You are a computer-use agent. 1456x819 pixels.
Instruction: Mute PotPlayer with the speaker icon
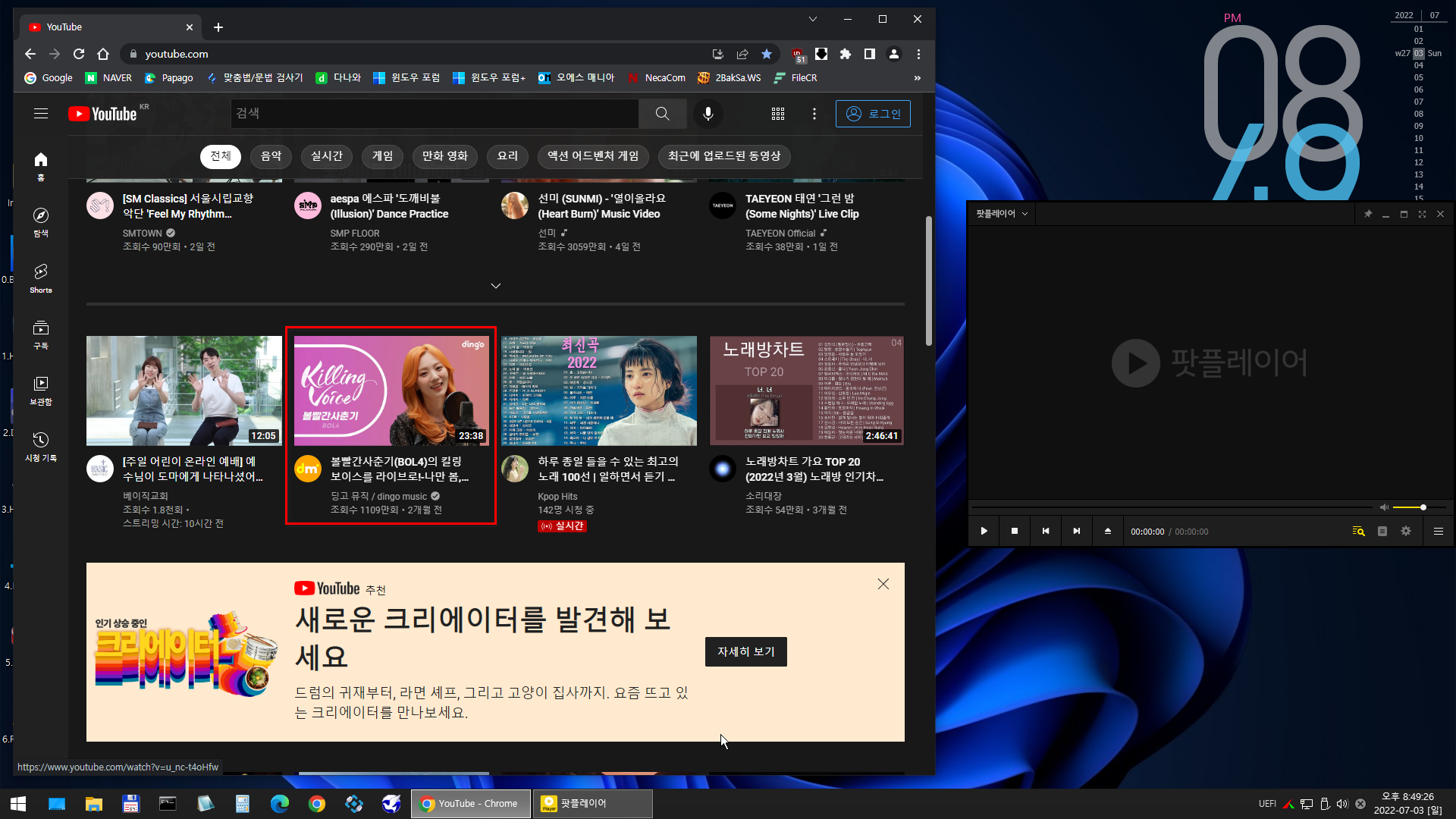[x=1384, y=507]
